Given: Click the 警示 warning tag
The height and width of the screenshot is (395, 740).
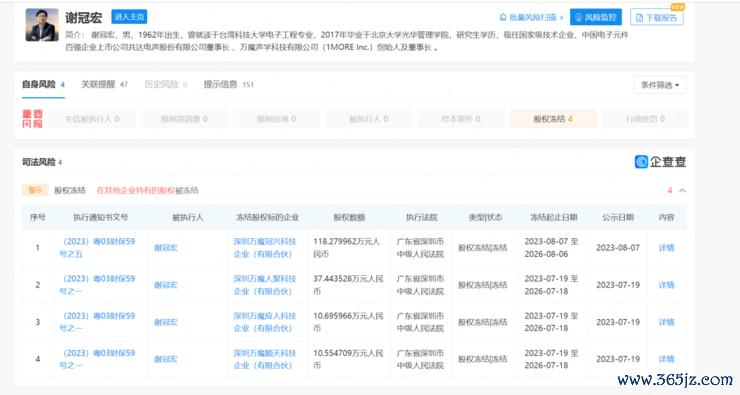Looking at the screenshot, I should 35,190.
